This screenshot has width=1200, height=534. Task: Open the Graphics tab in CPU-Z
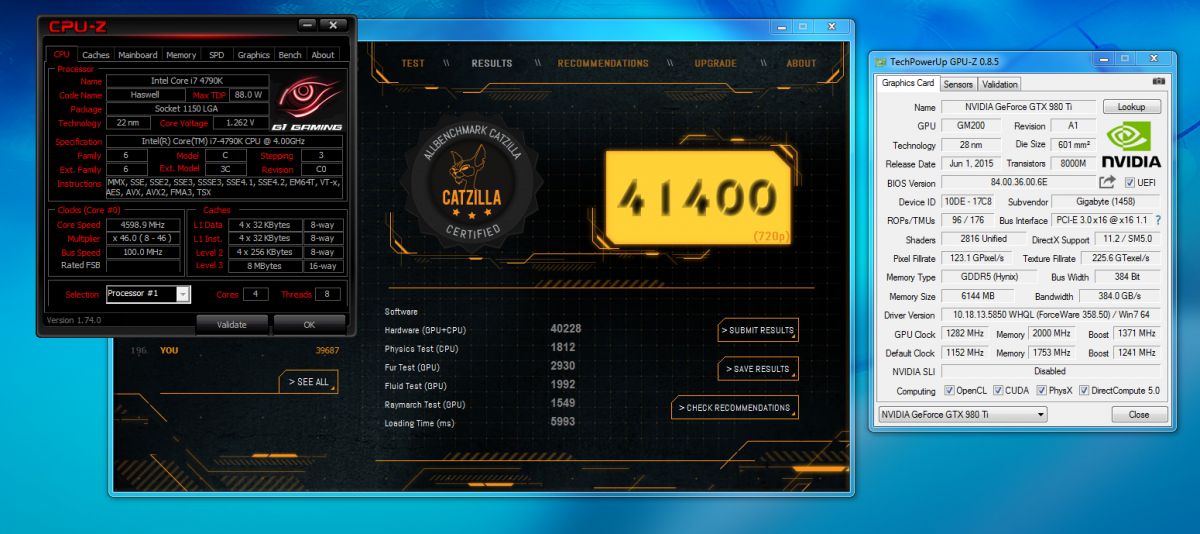point(253,55)
